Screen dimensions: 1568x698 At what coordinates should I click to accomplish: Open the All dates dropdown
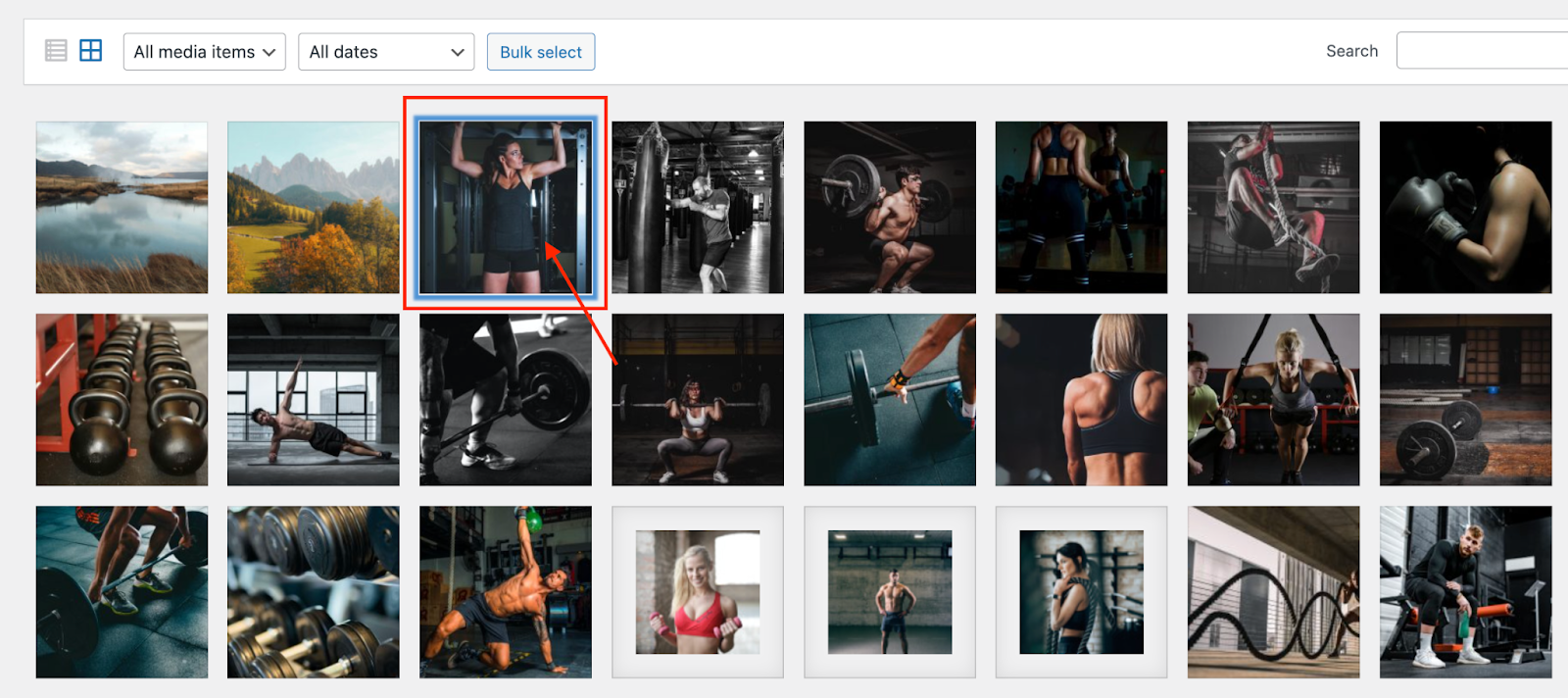(386, 52)
